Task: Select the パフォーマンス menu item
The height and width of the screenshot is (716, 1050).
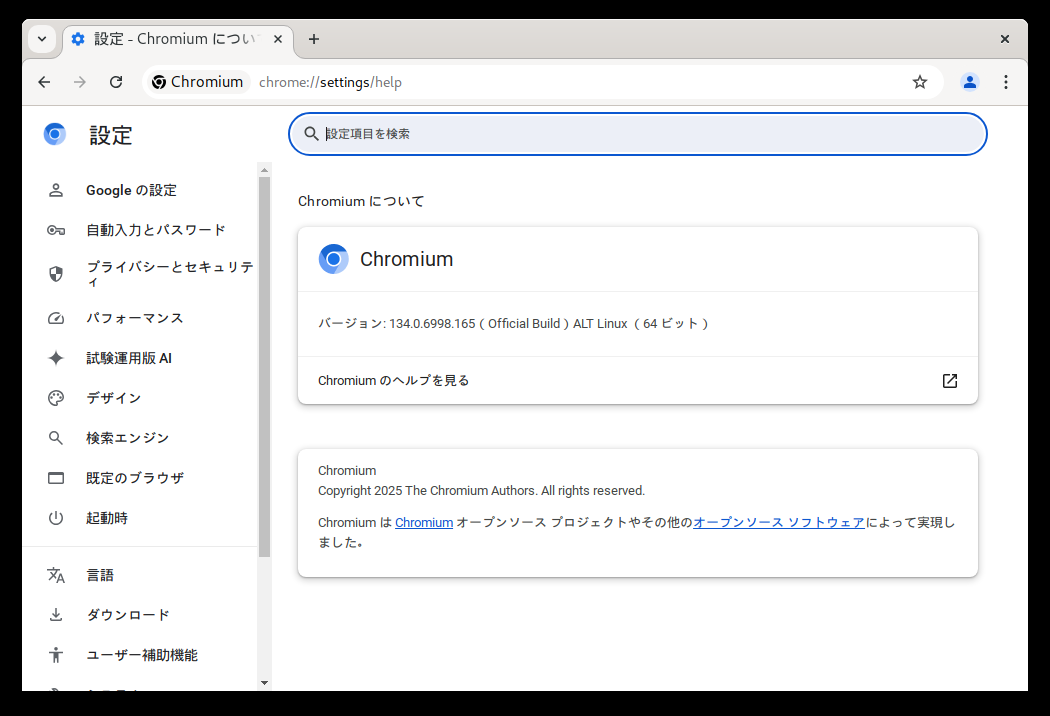Action: [x=134, y=318]
